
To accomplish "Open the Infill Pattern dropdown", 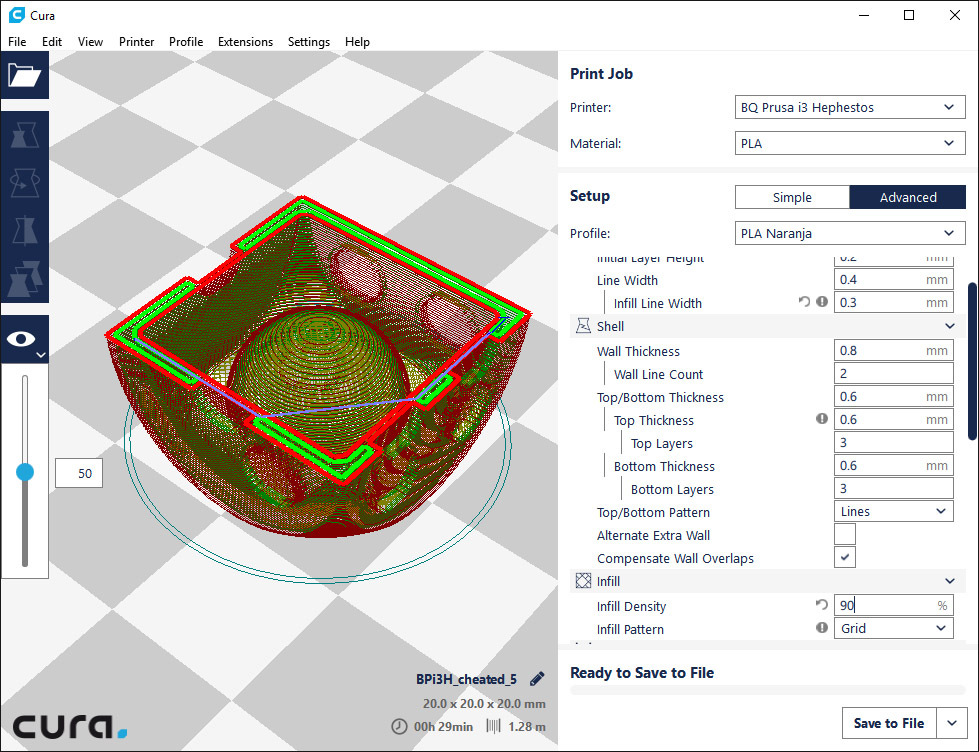I will click(x=893, y=628).
